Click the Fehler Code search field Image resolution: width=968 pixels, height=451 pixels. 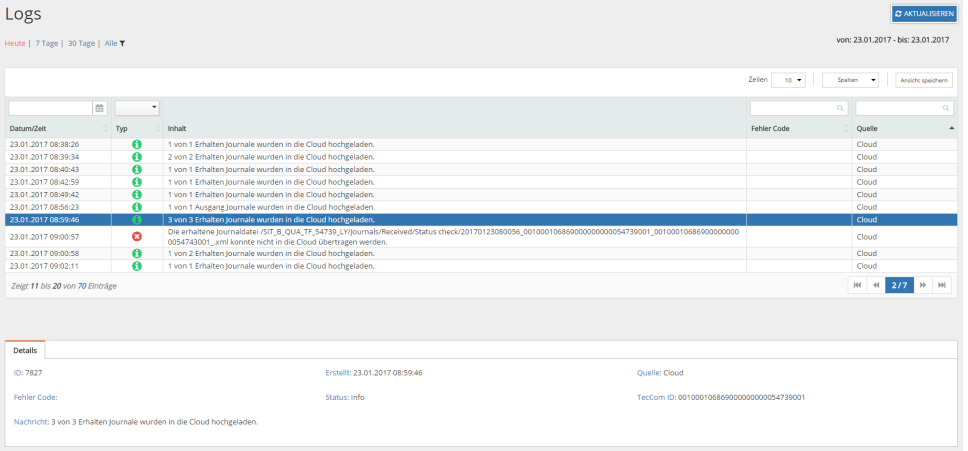(x=799, y=108)
